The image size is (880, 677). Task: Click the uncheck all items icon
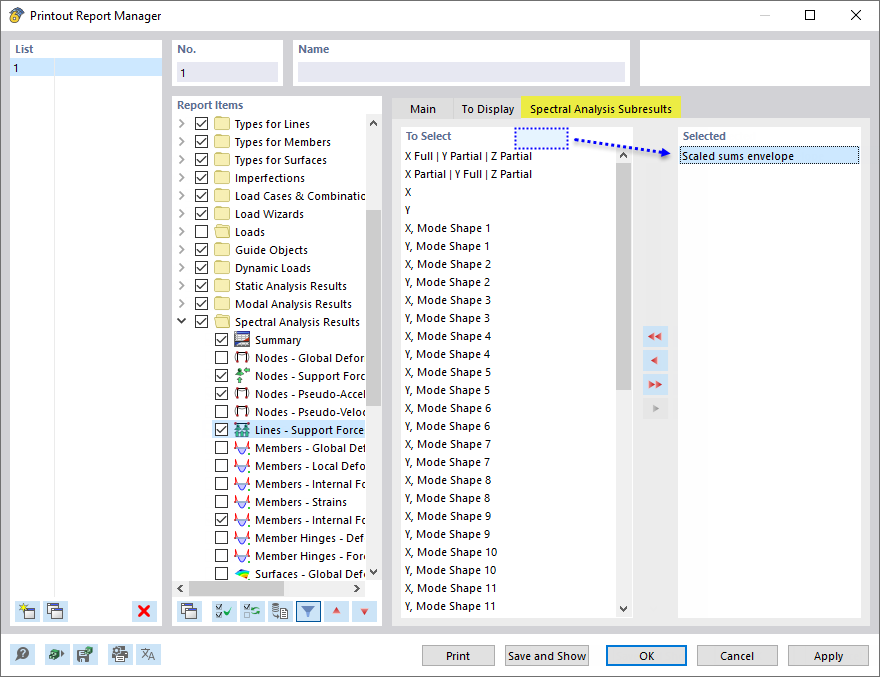[x=252, y=611]
